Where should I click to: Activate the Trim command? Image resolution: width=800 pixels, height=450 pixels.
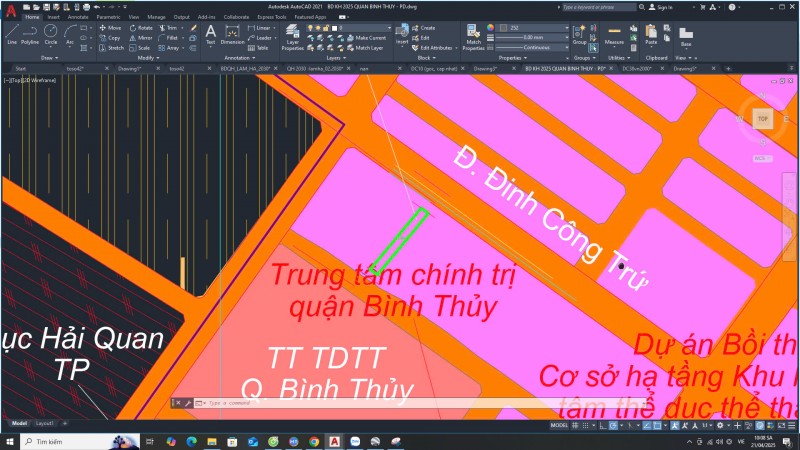(168, 28)
